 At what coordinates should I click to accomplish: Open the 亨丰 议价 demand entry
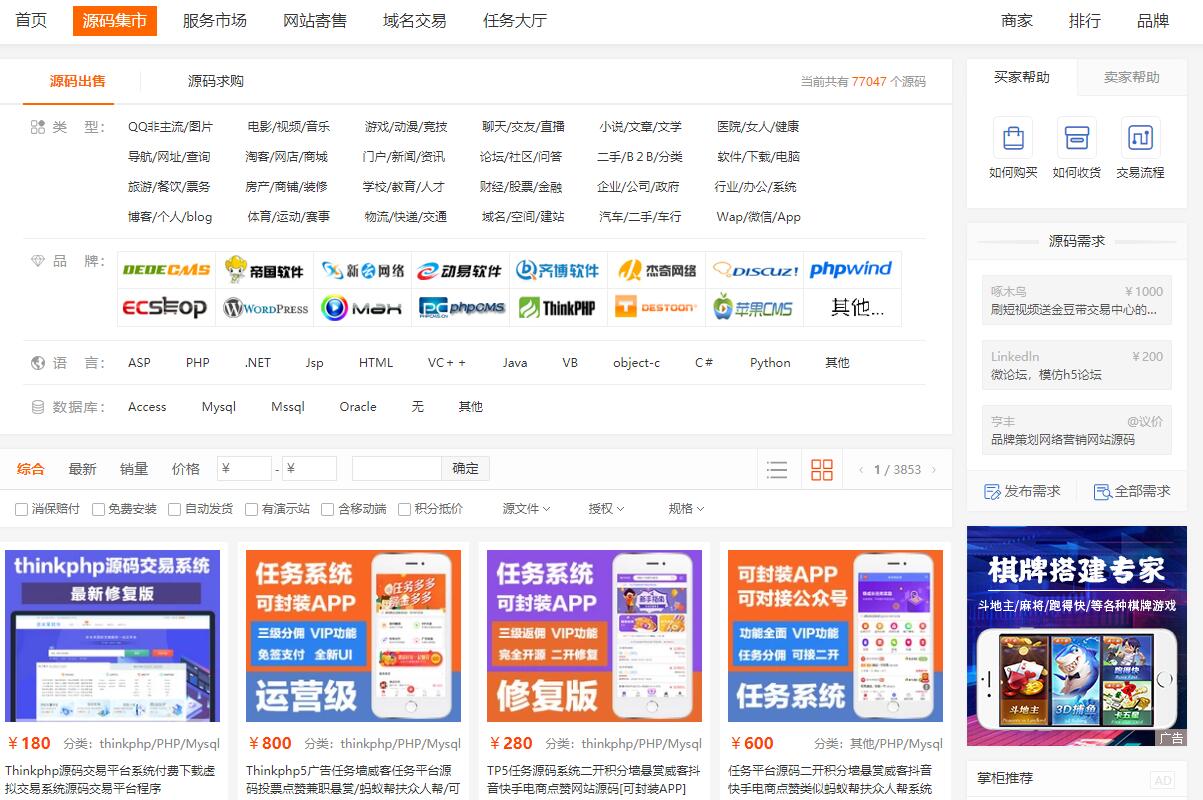coord(1077,430)
